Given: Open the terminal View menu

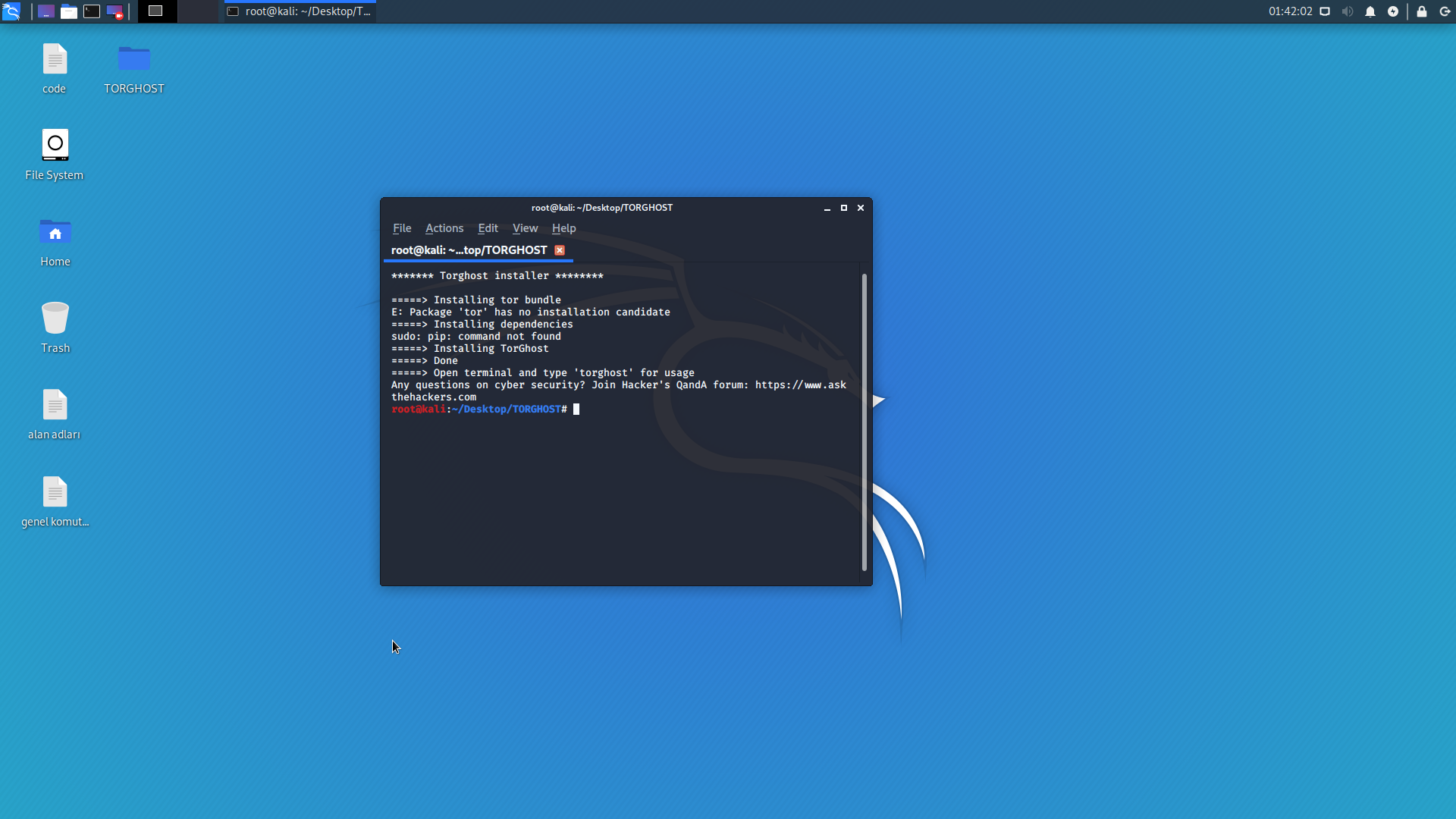Looking at the screenshot, I should tap(525, 228).
